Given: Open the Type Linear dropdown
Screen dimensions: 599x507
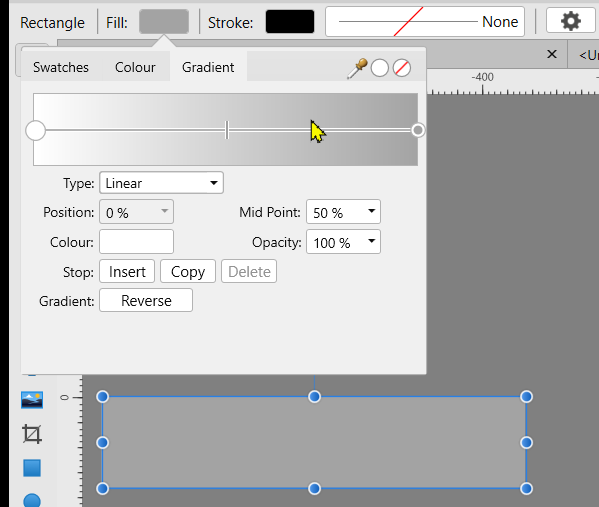Looking at the screenshot, I should (x=161, y=183).
